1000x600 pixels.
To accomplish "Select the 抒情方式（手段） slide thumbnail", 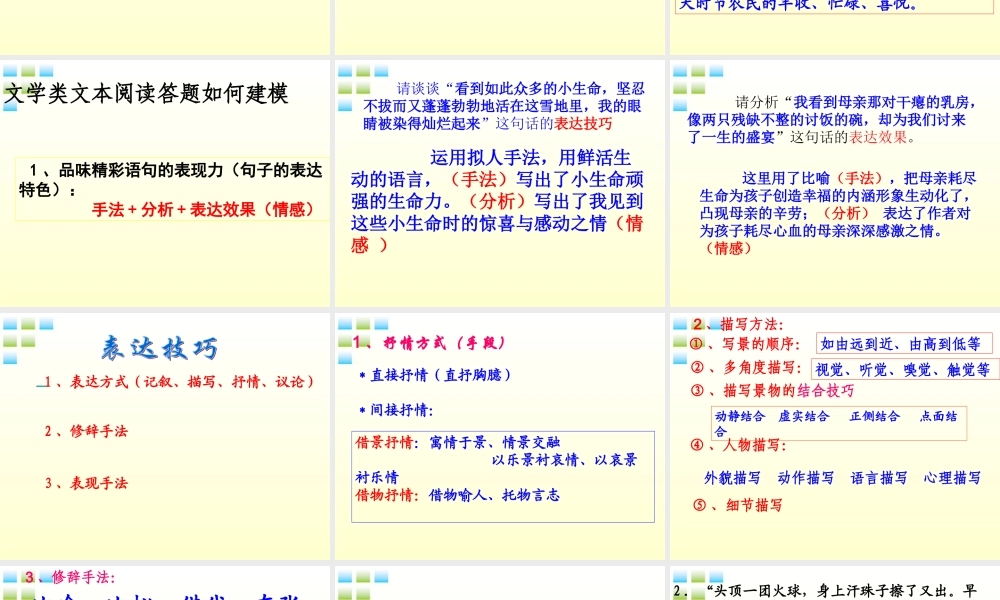I will (x=500, y=436).
